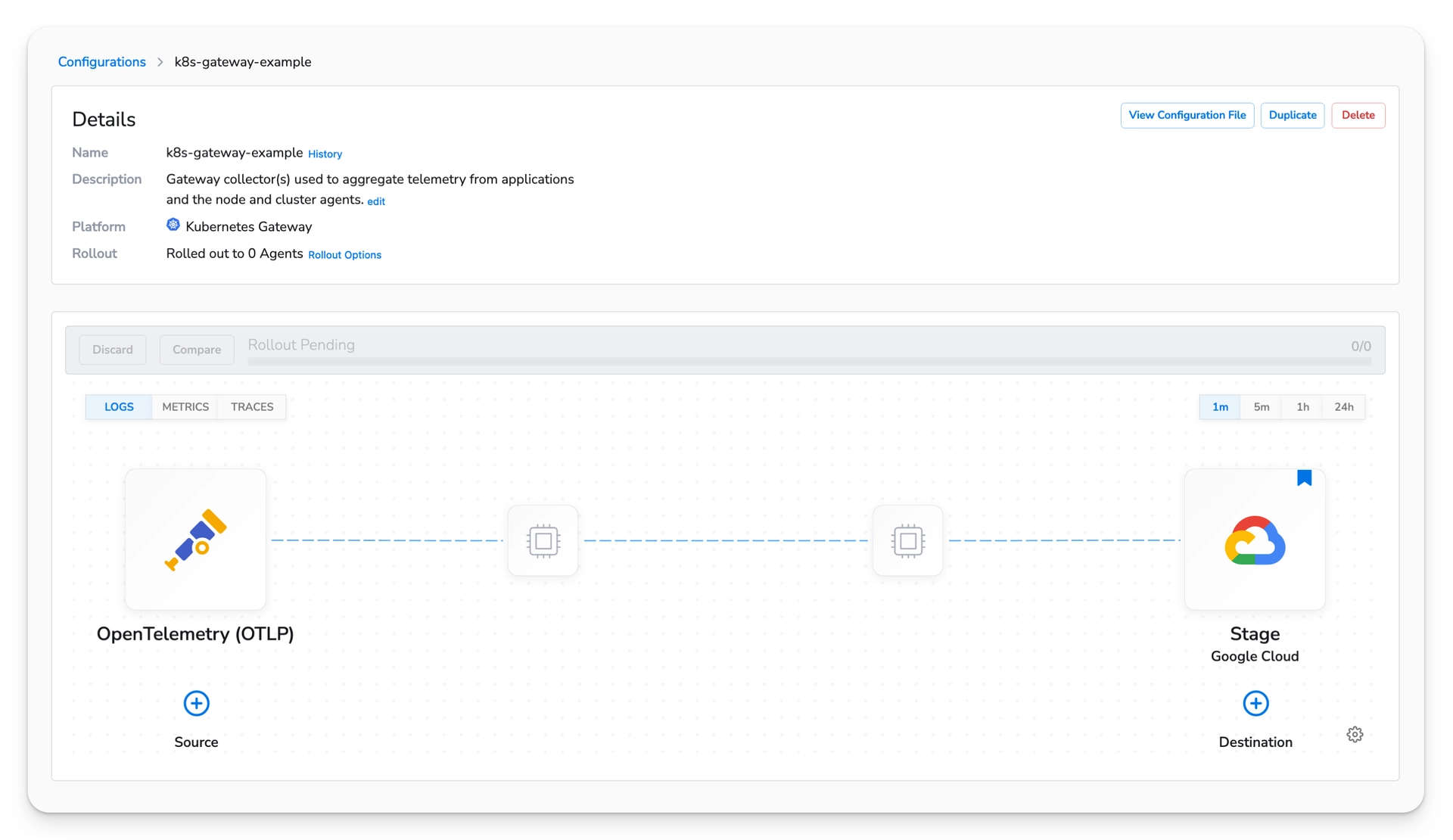Duplicate this configuration

1293,115
